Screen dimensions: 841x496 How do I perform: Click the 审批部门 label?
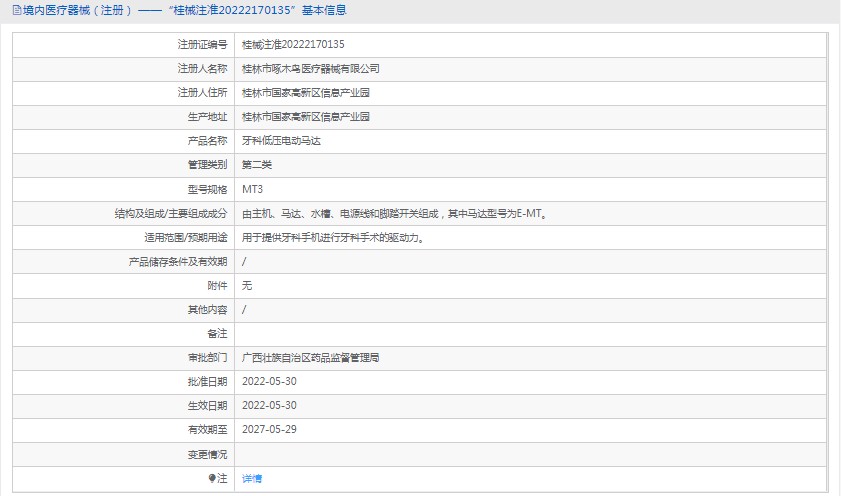point(208,358)
